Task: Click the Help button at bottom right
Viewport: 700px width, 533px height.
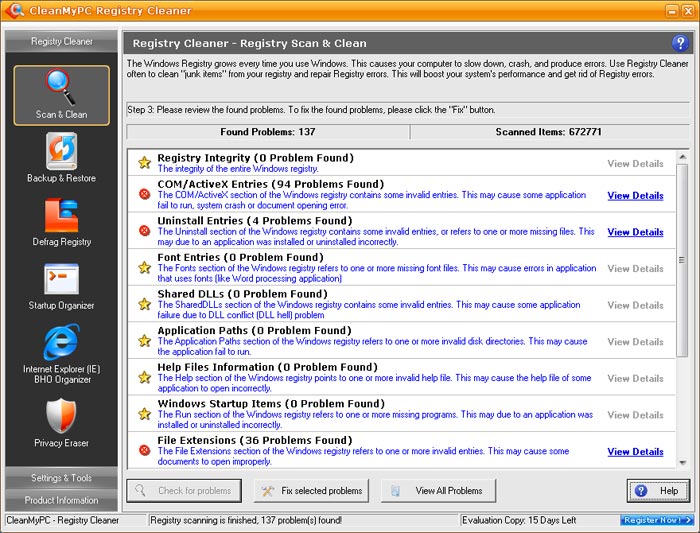Action: pos(658,491)
